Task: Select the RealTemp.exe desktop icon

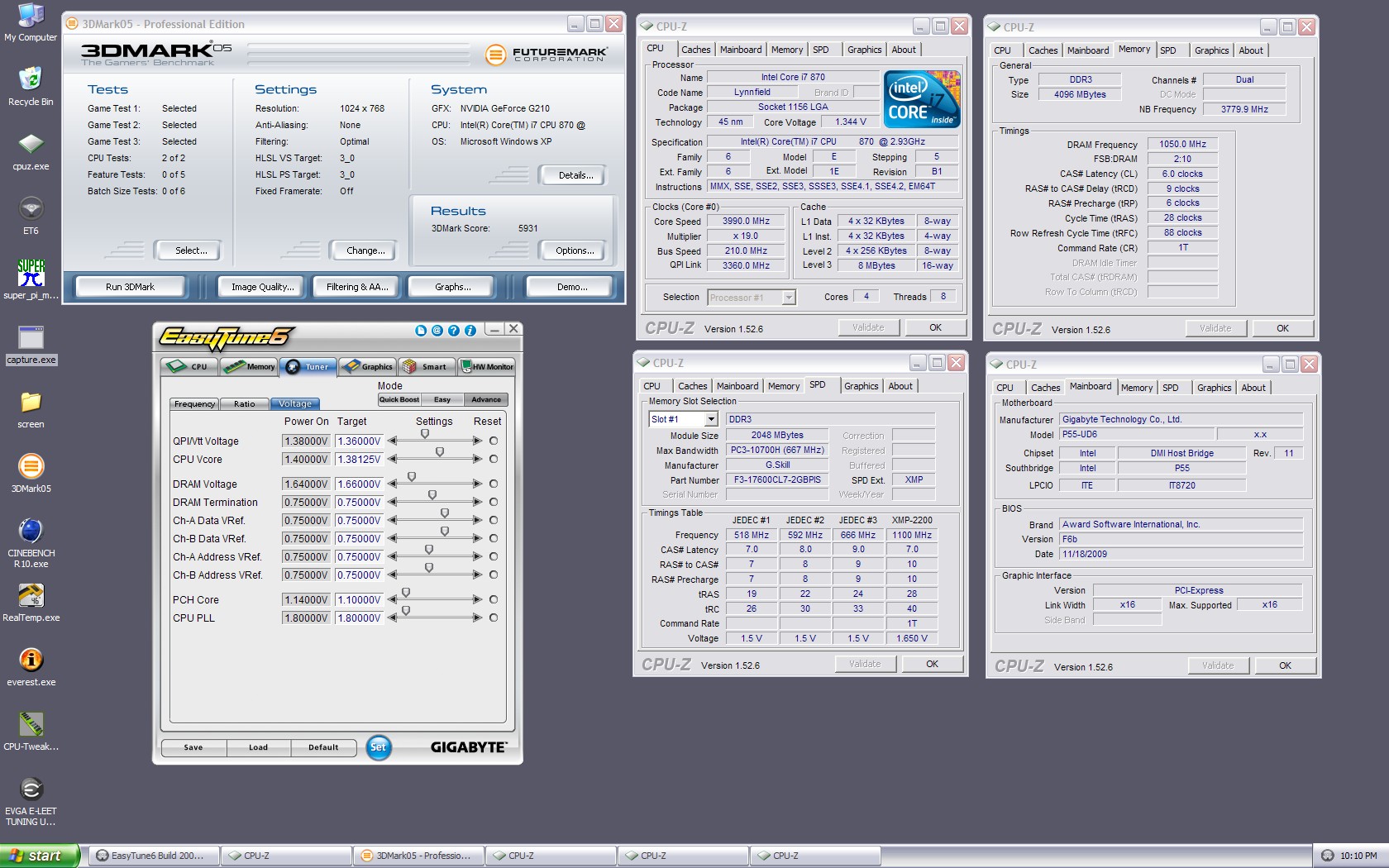Action: (x=31, y=603)
